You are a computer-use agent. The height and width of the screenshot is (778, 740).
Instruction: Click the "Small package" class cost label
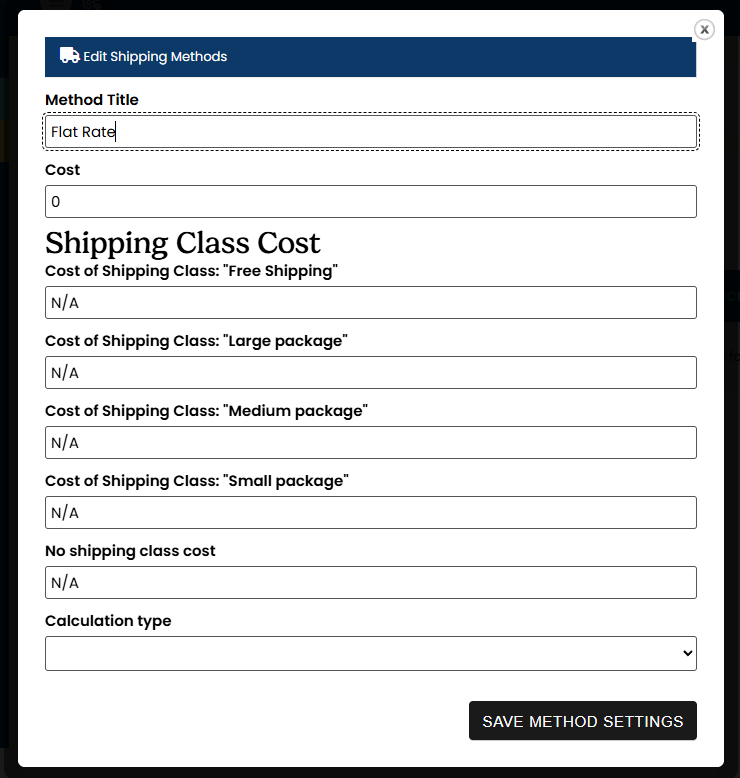click(x=197, y=481)
